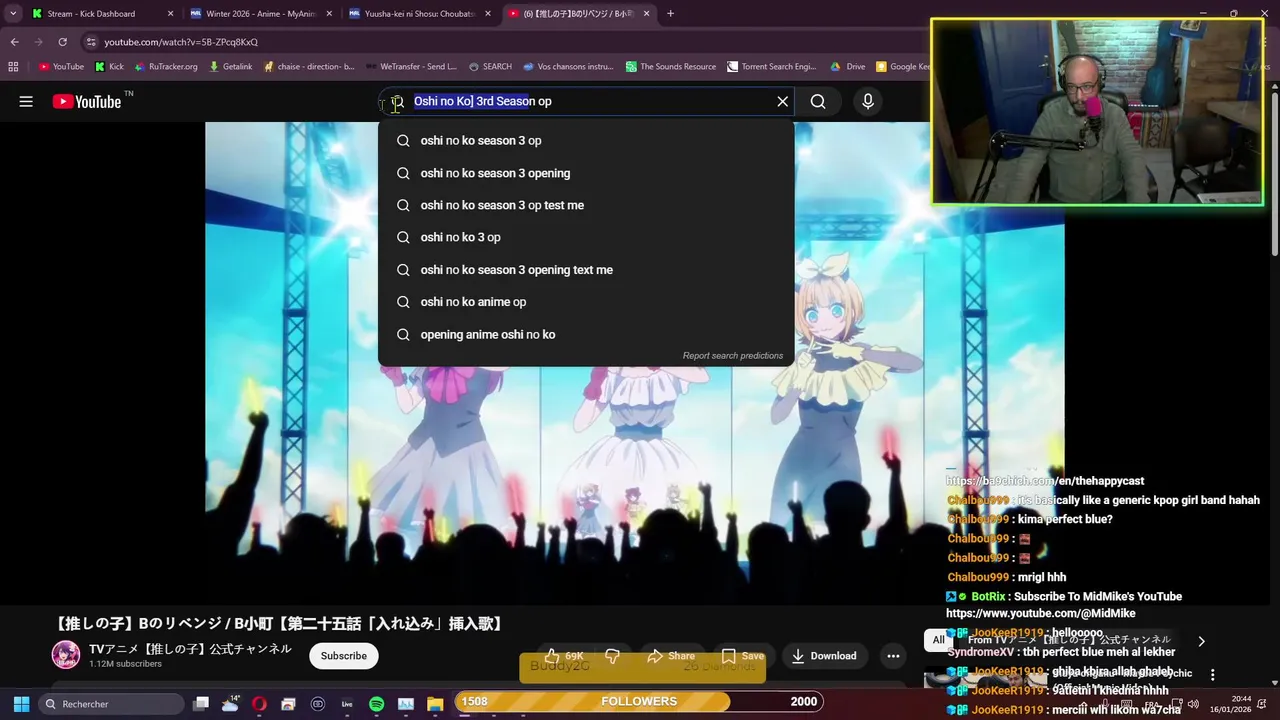Open recommended video three-dot options
Image resolution: width=1280 pixels, height=720 pixels.
click(1212, 675)
